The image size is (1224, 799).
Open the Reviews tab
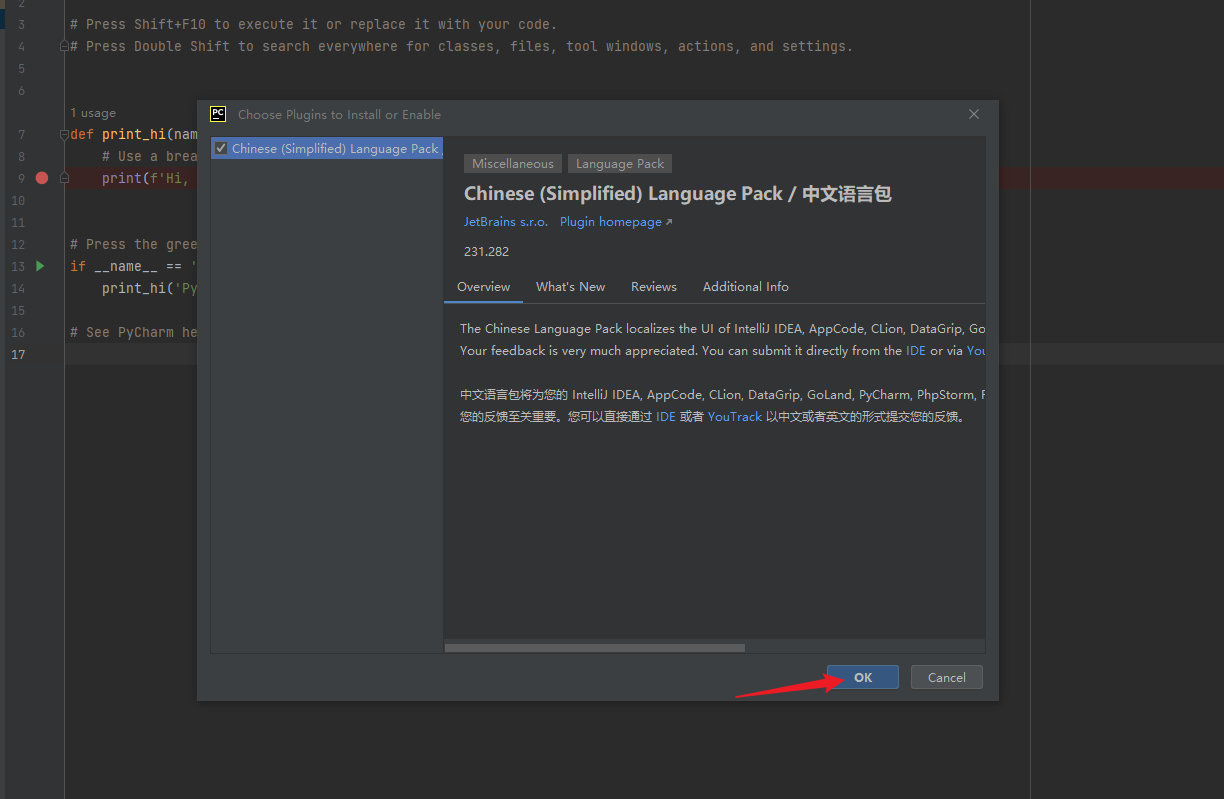[x=654, y=287]
